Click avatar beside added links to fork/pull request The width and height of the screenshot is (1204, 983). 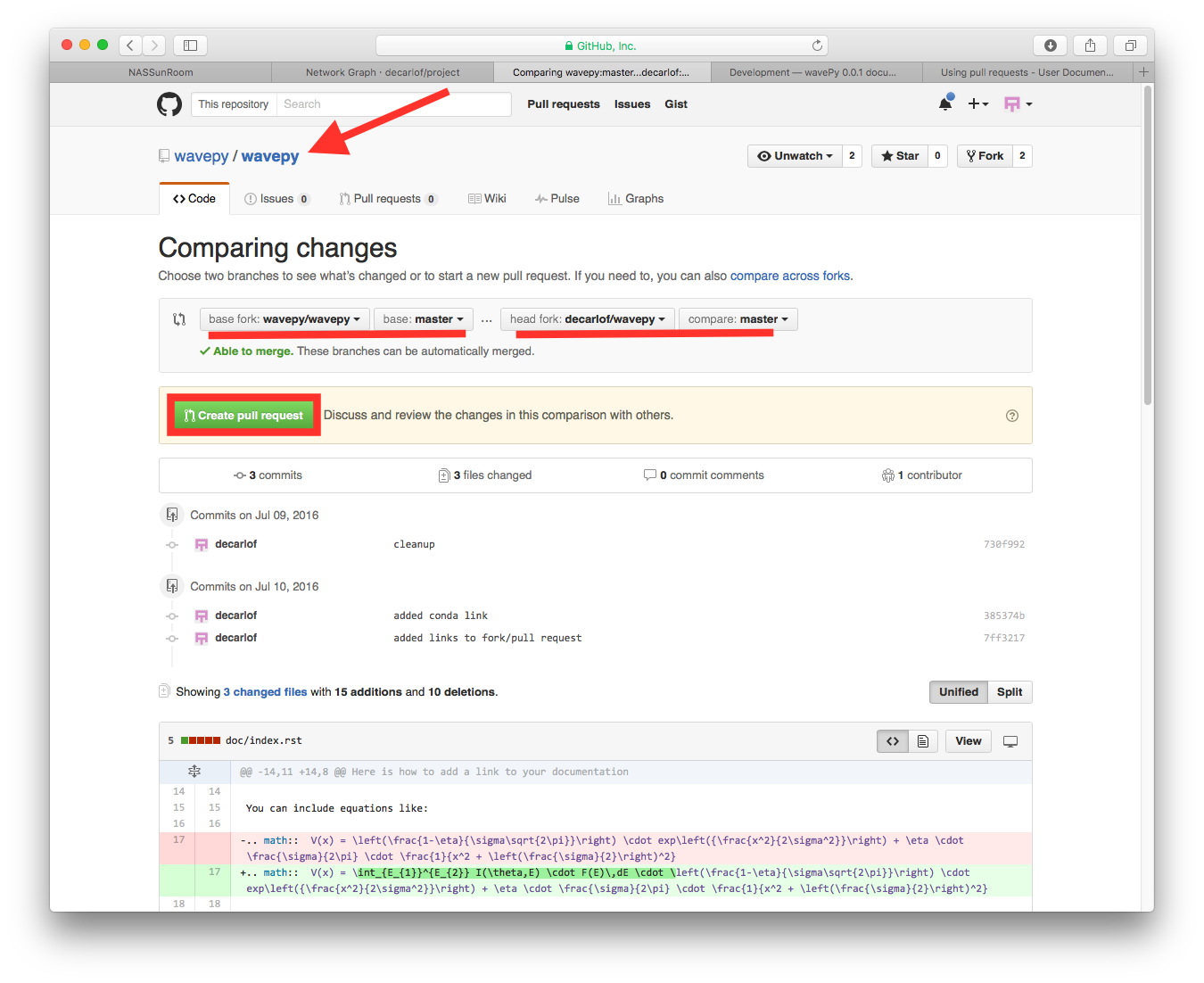202,638
